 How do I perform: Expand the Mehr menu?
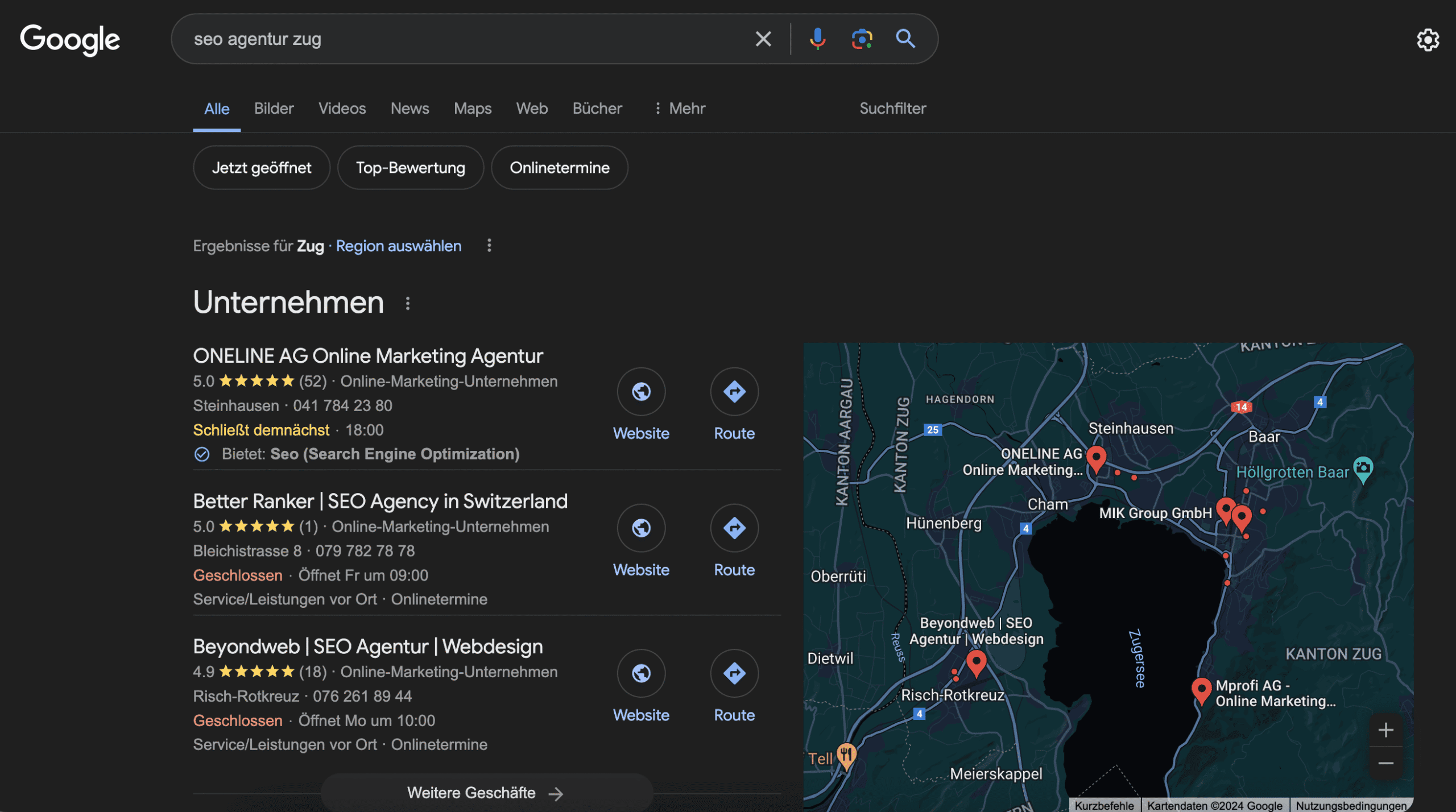point(680,108)
